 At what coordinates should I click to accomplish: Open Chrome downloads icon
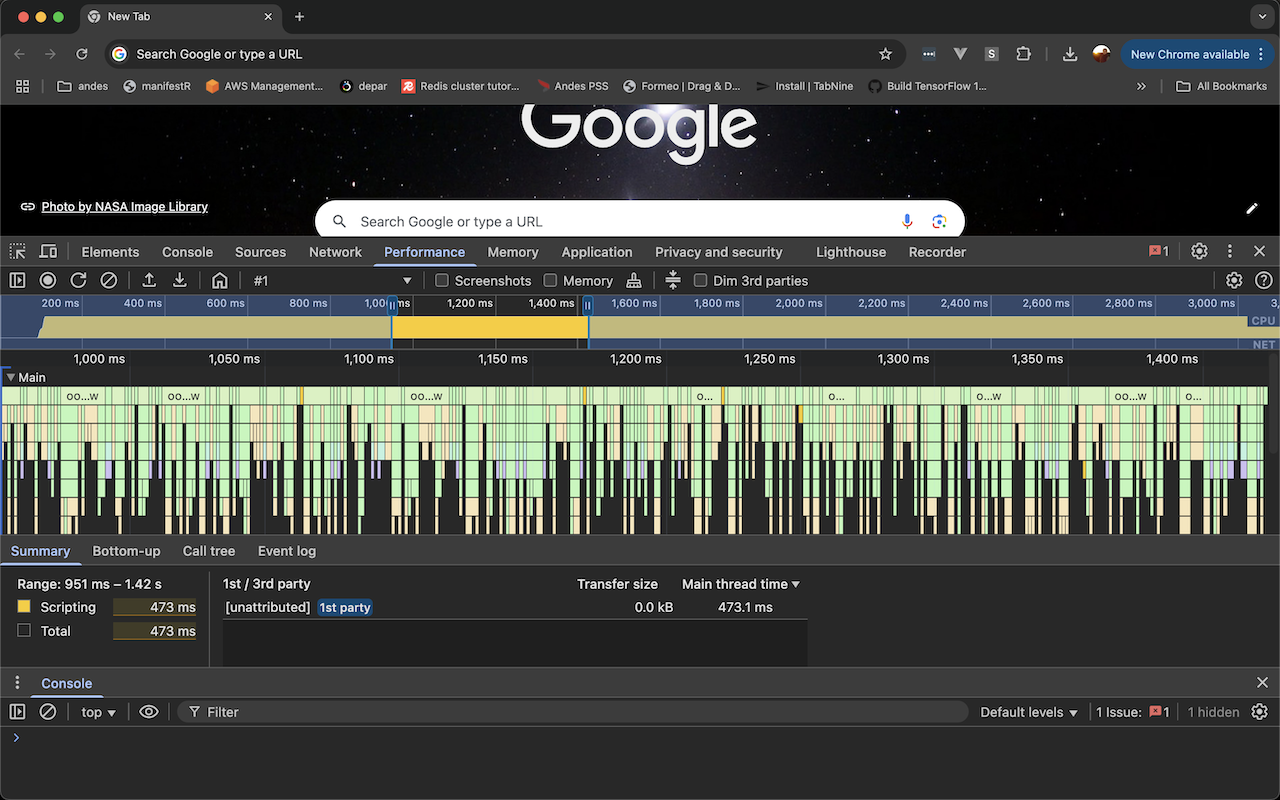click(x=1069, y=54)
